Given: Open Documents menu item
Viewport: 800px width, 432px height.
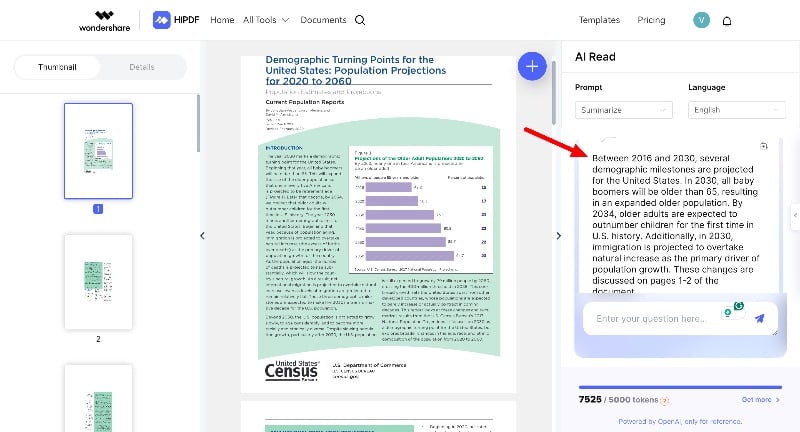Looking at the screenshot, I should coord(323,20).
